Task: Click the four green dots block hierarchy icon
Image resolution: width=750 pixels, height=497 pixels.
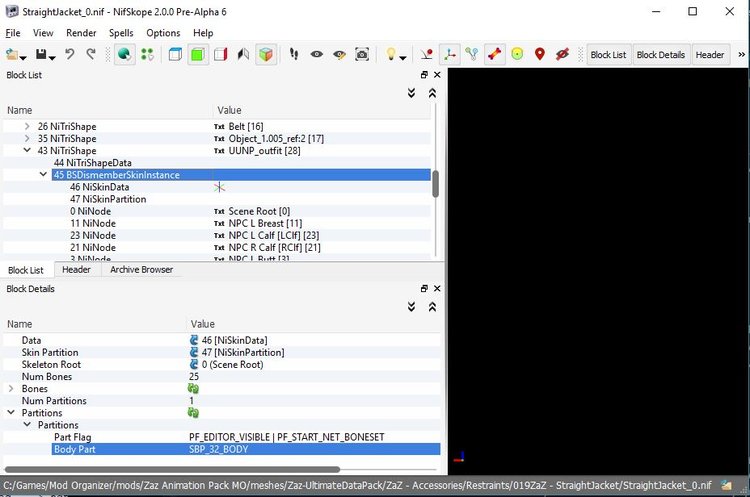Action: [147, 55]
